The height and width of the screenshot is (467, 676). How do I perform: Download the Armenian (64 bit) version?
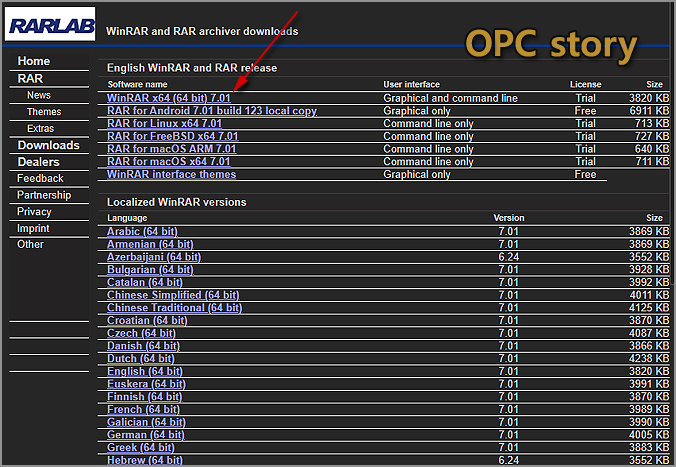click(x=150, y=244)
